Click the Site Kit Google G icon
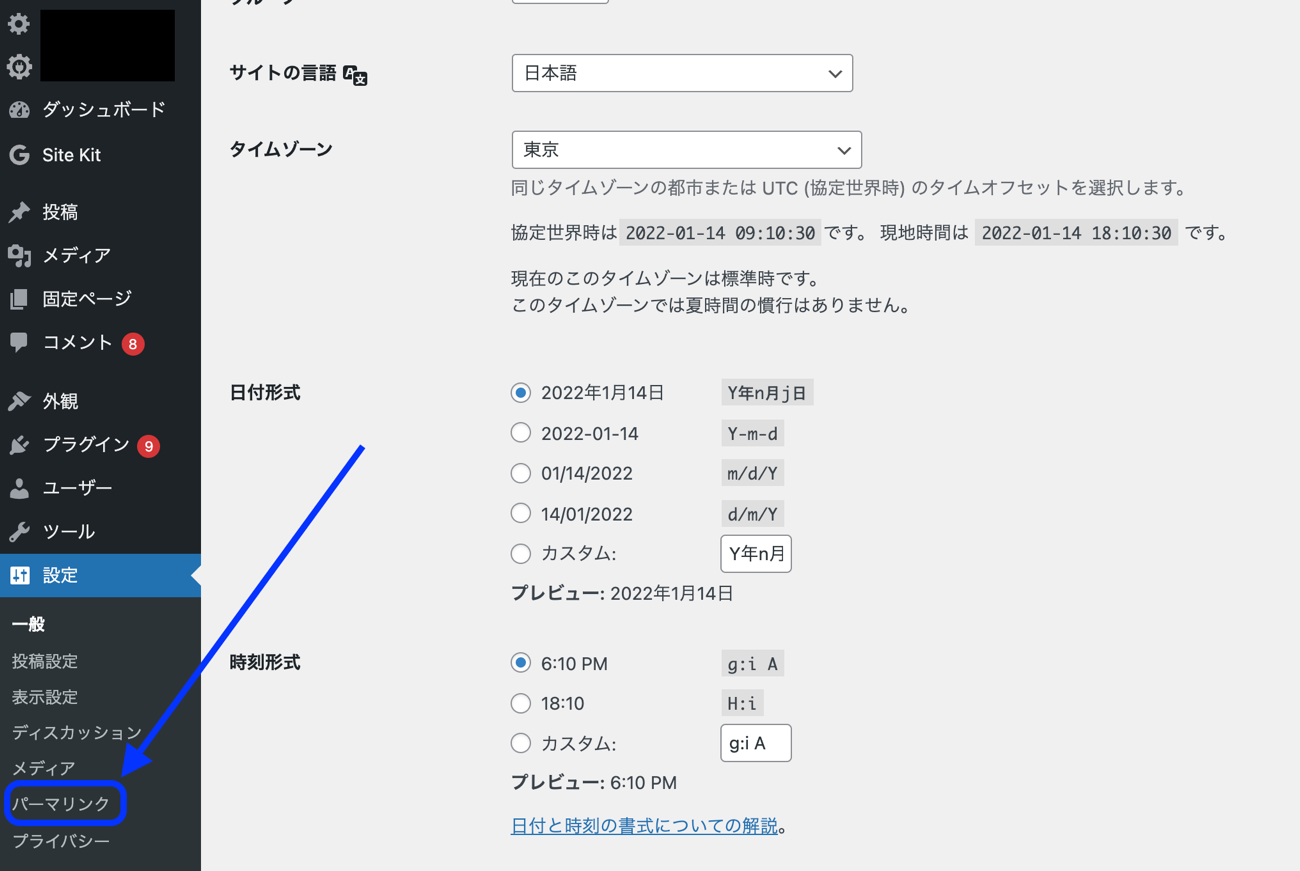 (19, 155)
